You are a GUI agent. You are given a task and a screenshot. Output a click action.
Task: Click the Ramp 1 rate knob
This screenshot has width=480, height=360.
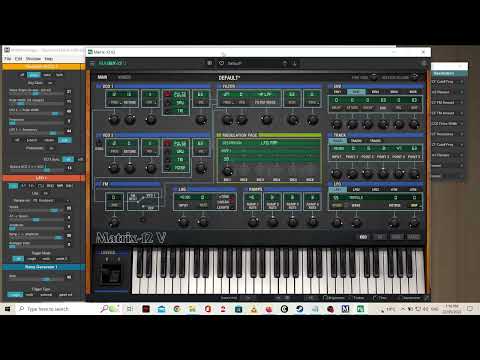[x=253, y=221]
